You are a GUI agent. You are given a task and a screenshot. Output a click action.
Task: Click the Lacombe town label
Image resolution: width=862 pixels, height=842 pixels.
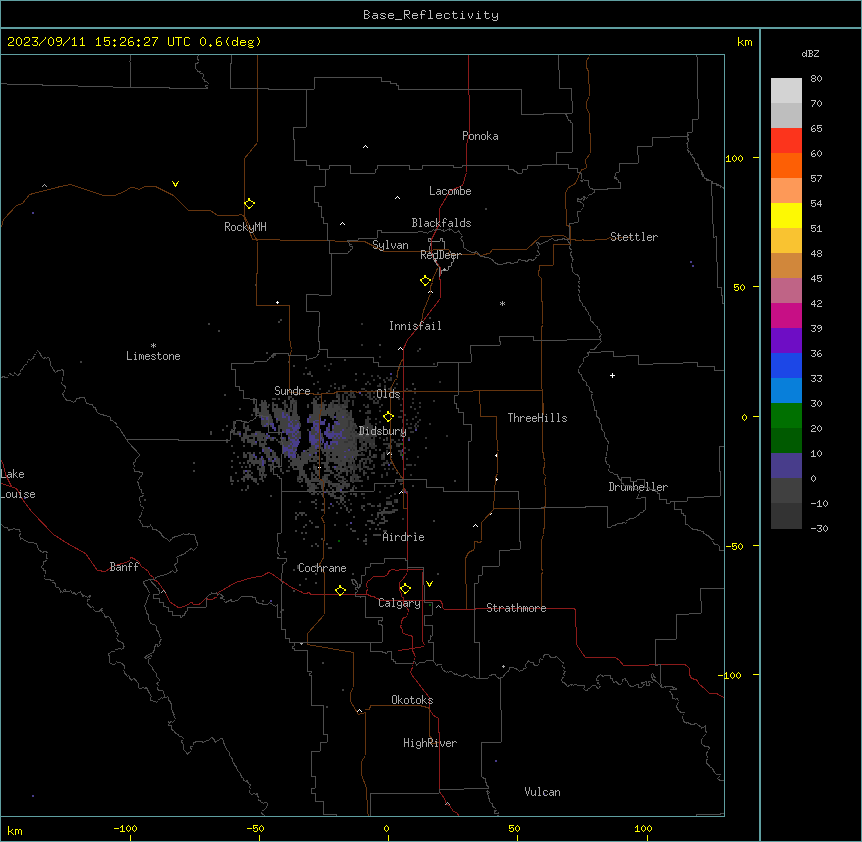tap(450, 191)
